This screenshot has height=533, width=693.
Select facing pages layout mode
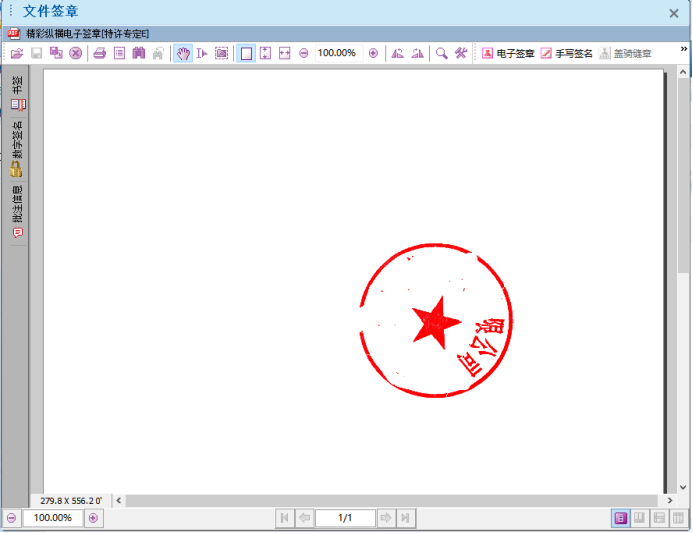[639, 518]
